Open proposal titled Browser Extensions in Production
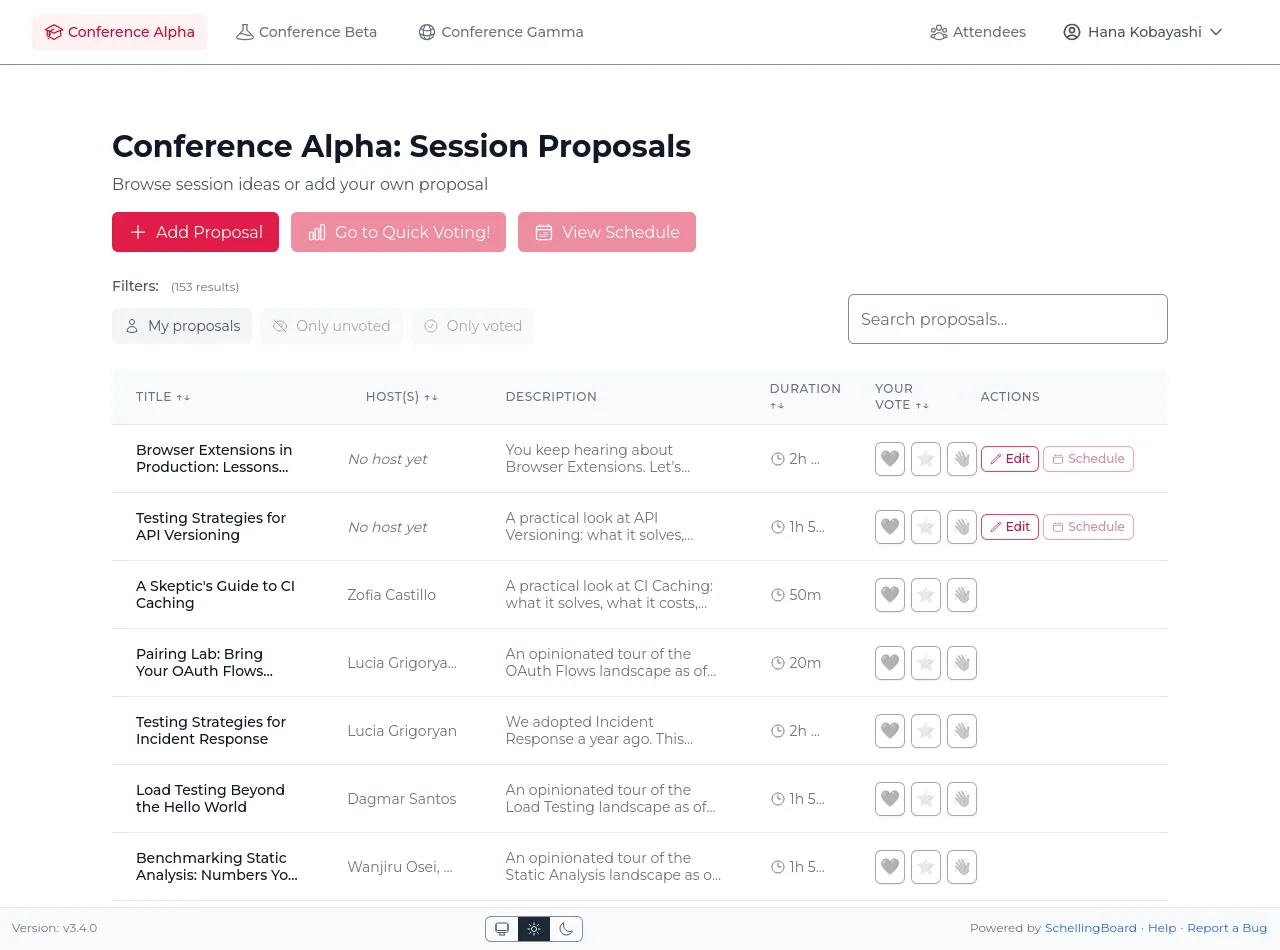This screenshot has width=1280, height=950. 214,459
